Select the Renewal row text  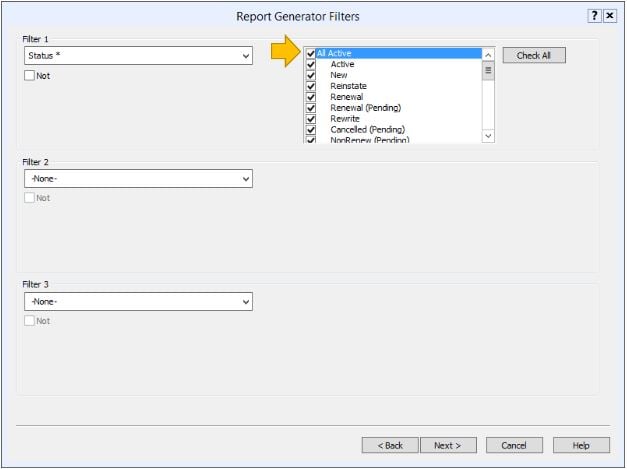click(x=347, y=97)
